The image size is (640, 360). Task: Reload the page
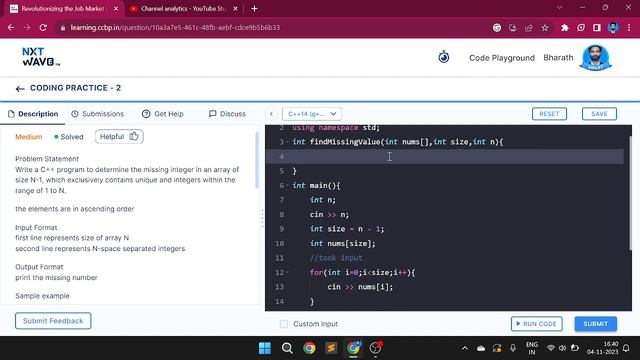point(43,28)
